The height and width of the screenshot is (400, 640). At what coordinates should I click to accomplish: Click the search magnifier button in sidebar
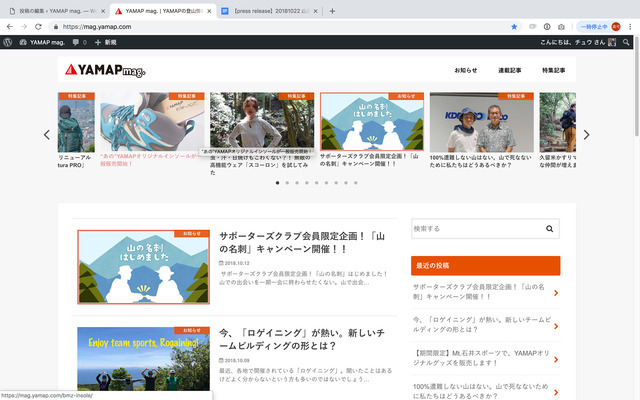click(550, 229)
